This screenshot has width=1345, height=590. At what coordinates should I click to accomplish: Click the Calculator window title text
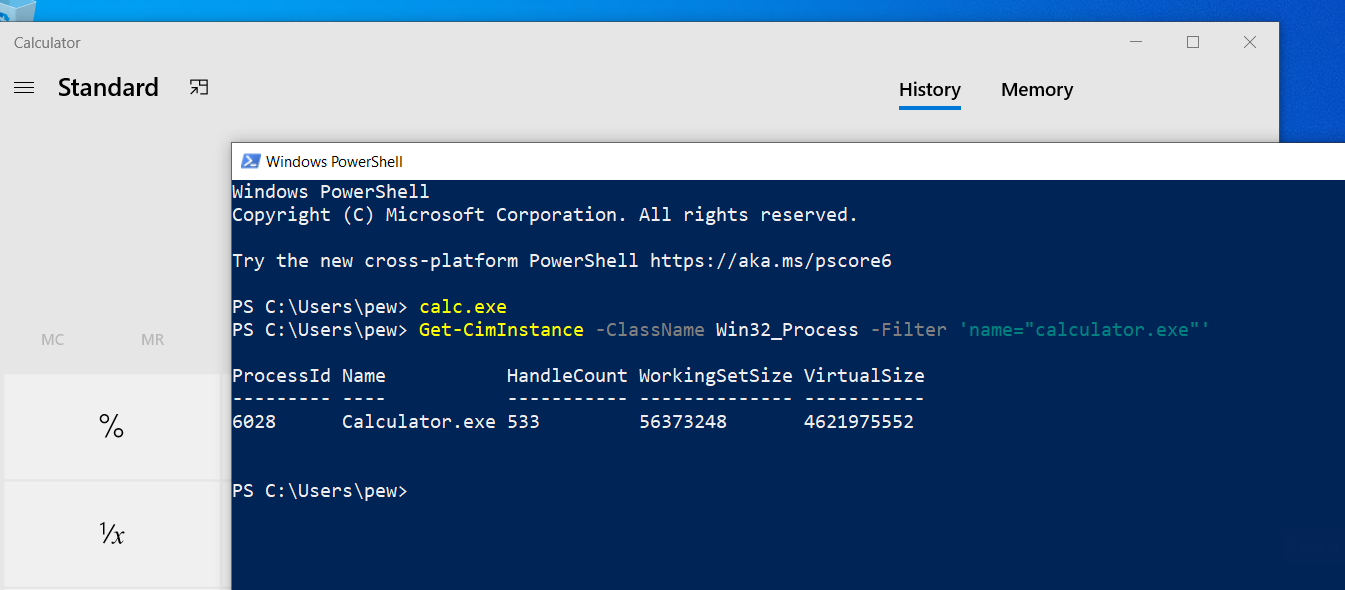point(47,43)
